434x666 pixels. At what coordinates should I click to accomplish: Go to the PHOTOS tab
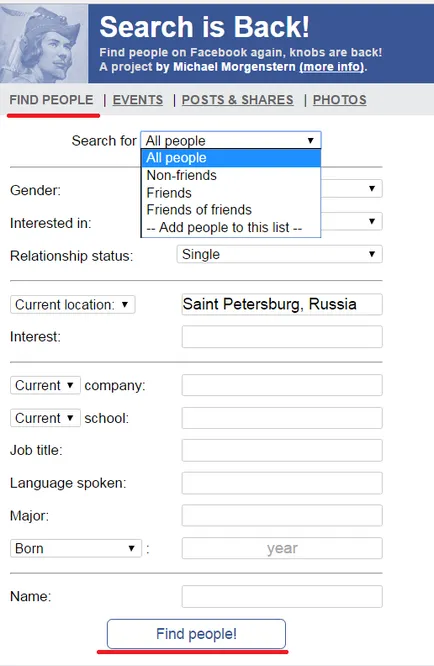339,100
